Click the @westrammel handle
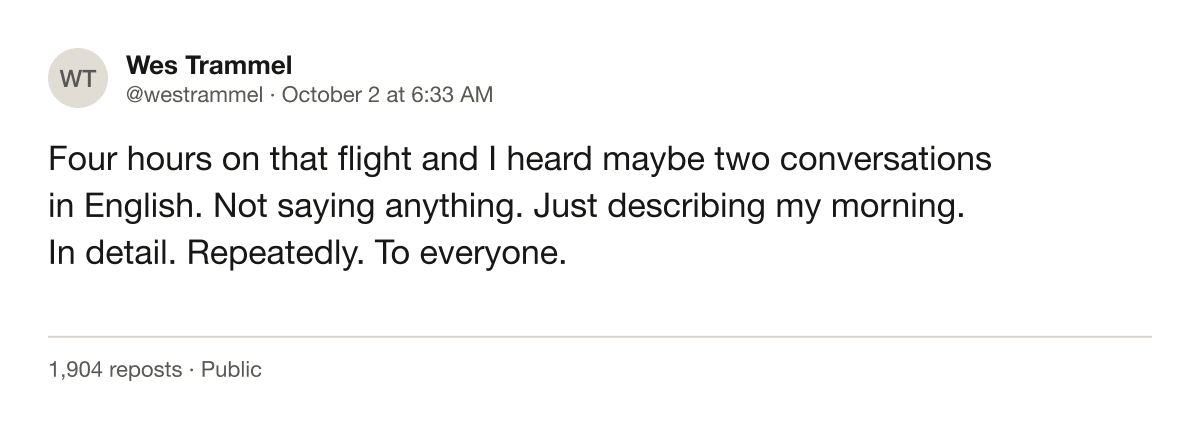This screenshot has height=421, width=1200. coord(194,95)
